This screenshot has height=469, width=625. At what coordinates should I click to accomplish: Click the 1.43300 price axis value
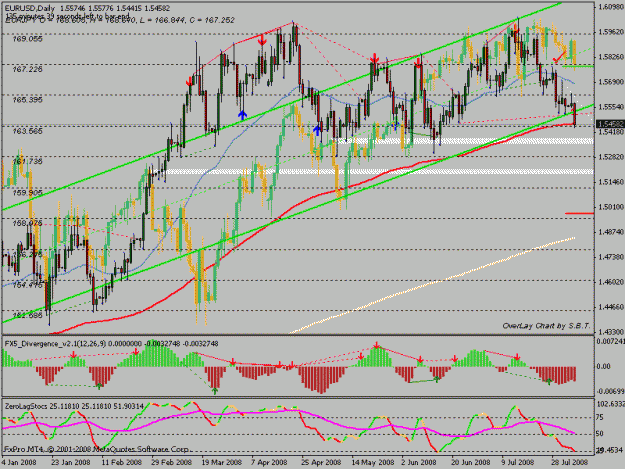click(610, 332)
